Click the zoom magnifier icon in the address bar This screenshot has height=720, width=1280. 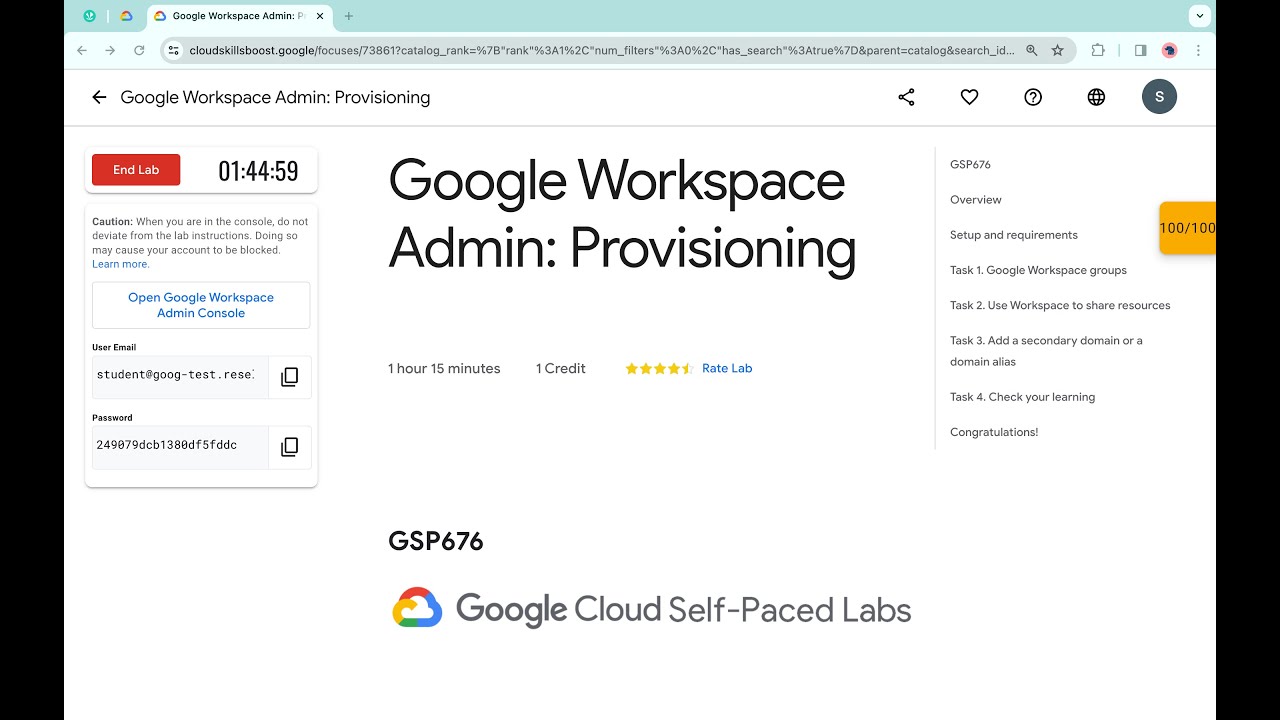(1032, 50)
